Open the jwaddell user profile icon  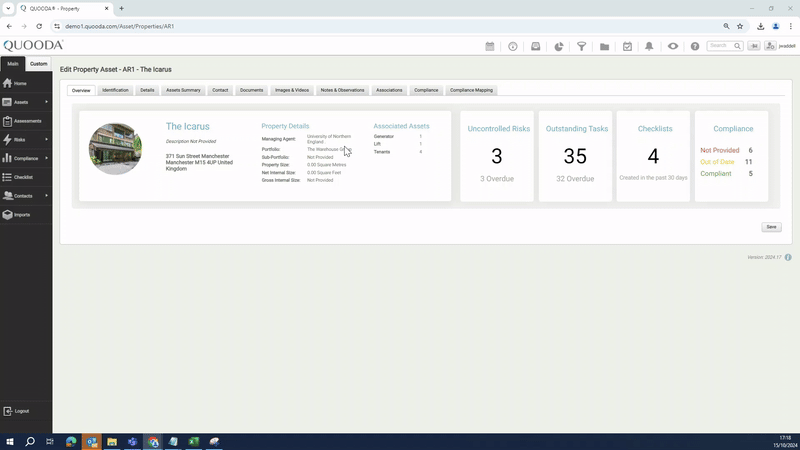click(769, 46)
